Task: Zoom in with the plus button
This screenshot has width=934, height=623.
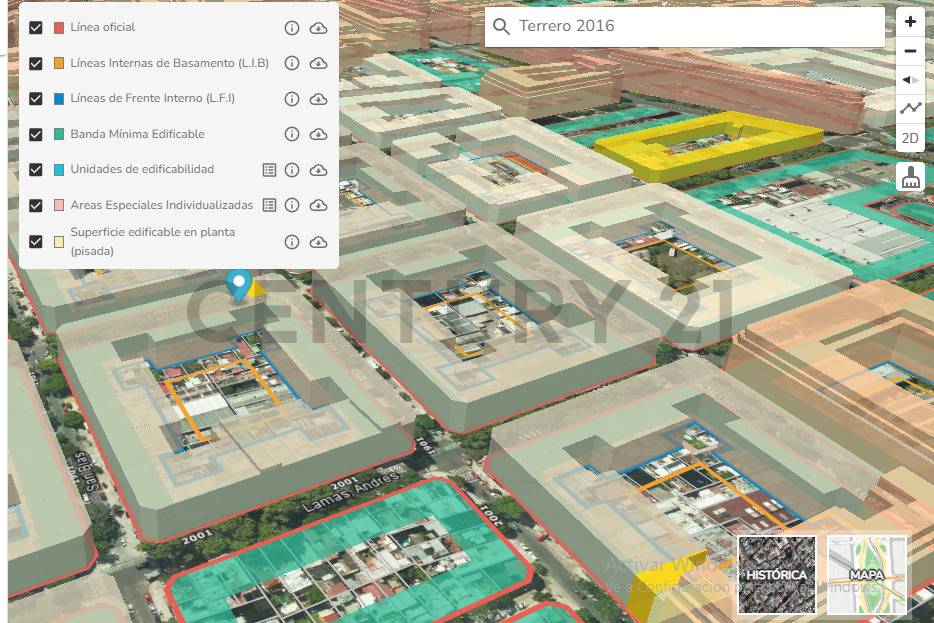Action: [910, 22]
